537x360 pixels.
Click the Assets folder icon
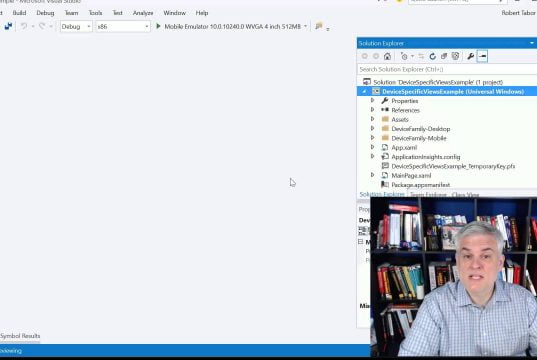(x=385, y=119)
